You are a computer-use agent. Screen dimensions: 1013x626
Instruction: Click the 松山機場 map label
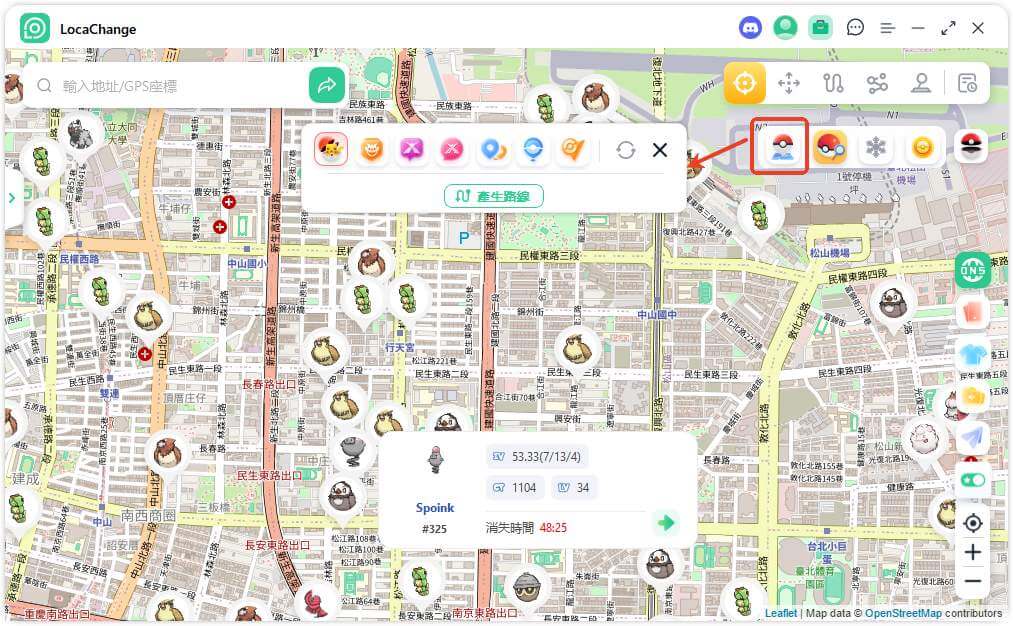(830, 253)
